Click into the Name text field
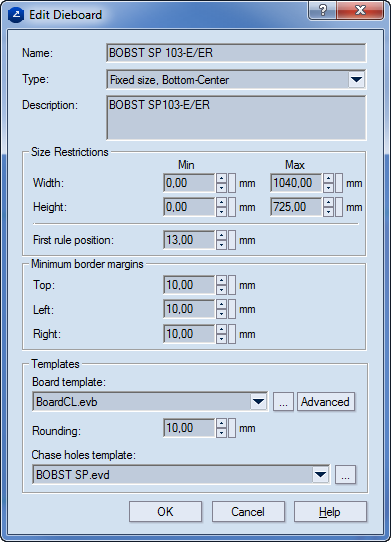The width and height of the screenshot is (391, 542). (236, 53)
